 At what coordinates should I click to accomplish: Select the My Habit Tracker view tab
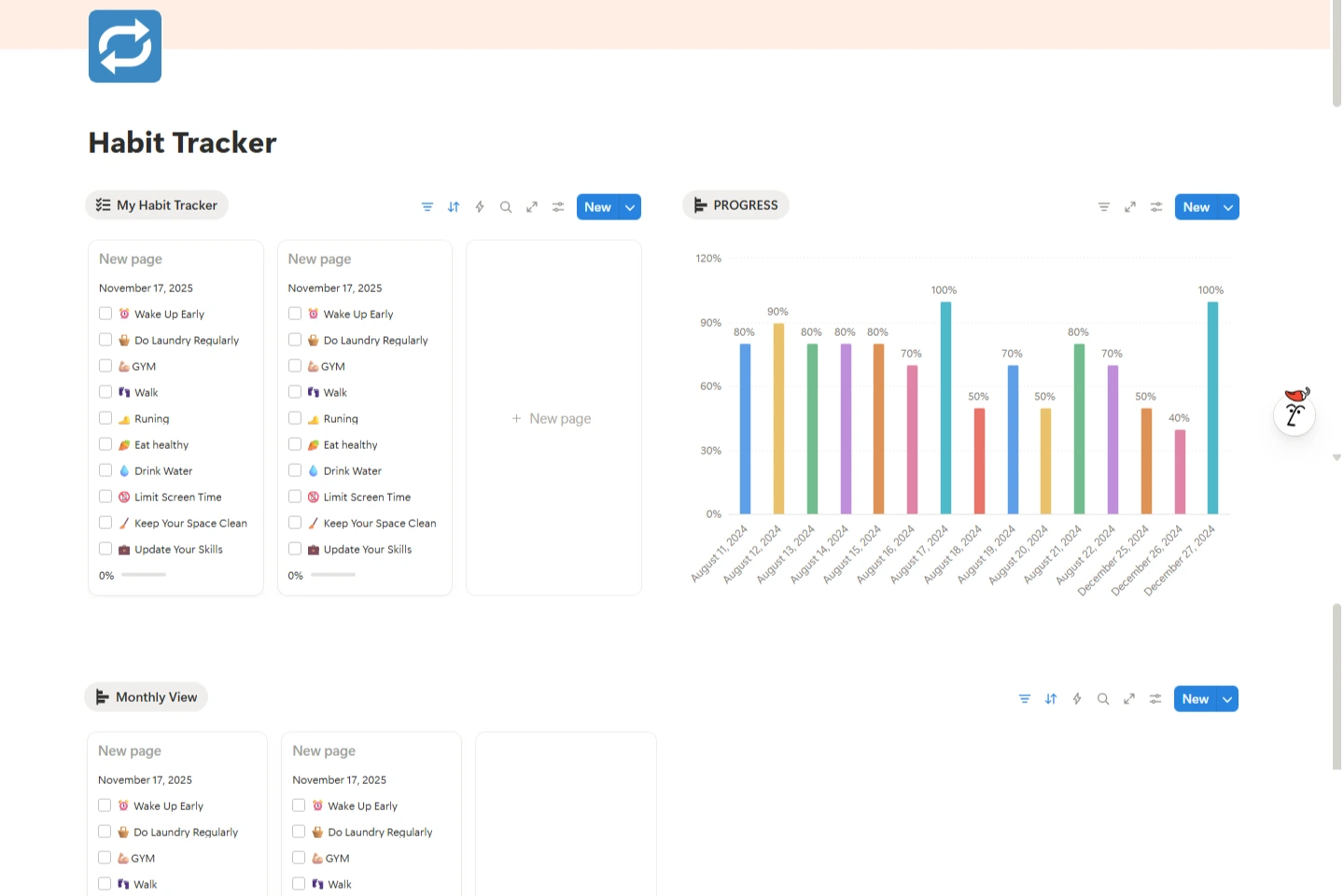pos(157,205)
